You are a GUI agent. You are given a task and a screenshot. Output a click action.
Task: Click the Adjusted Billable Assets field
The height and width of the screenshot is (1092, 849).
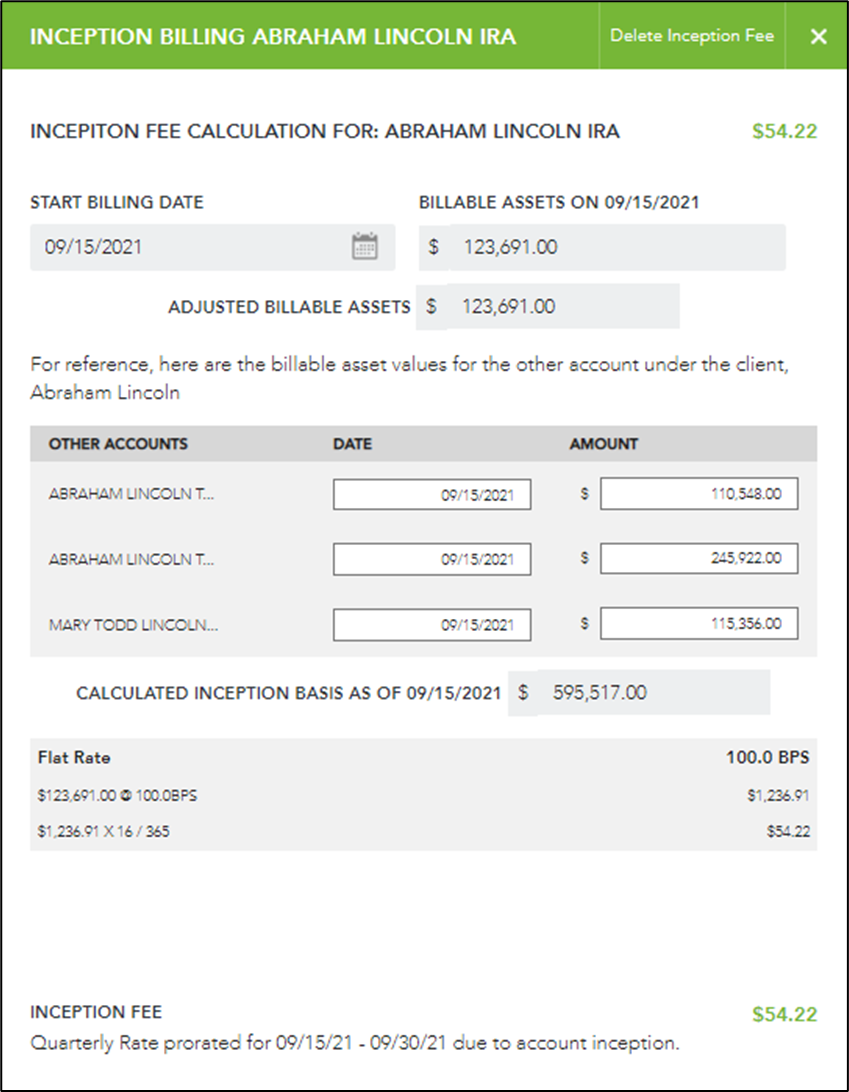[560, 306]
